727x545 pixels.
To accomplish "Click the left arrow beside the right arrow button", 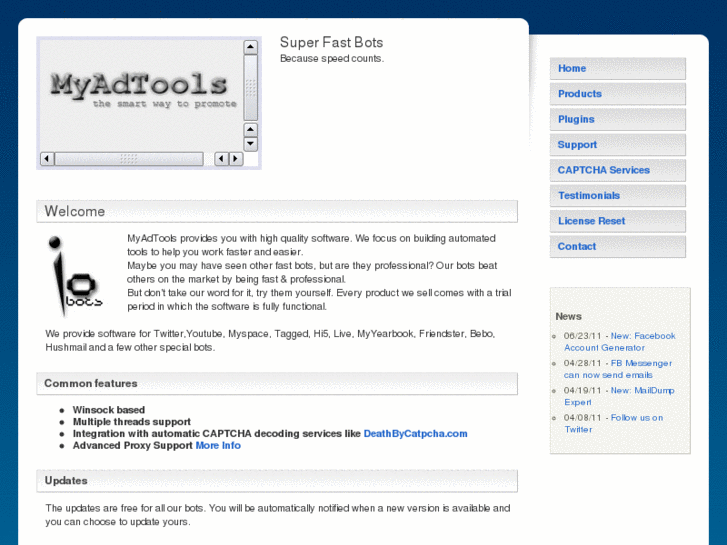I will (x=221, y=159).
